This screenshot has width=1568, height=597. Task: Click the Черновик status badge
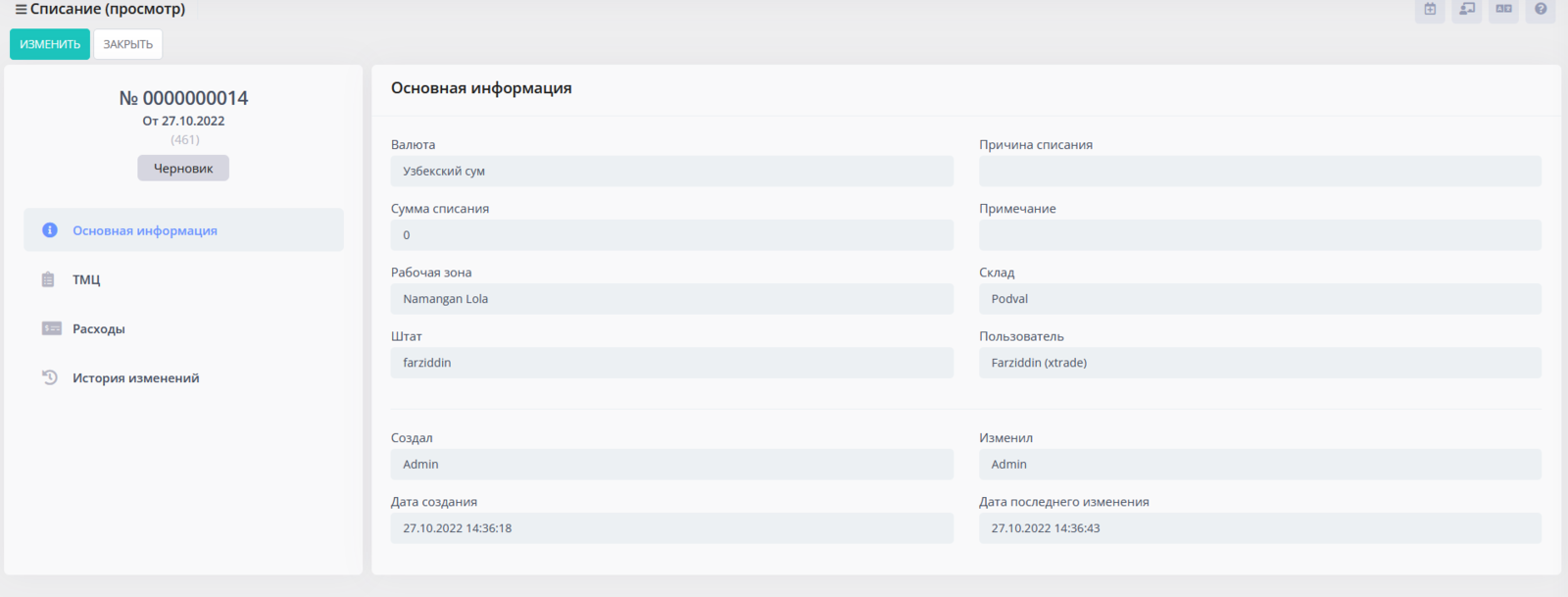click(x=183, y=169)
